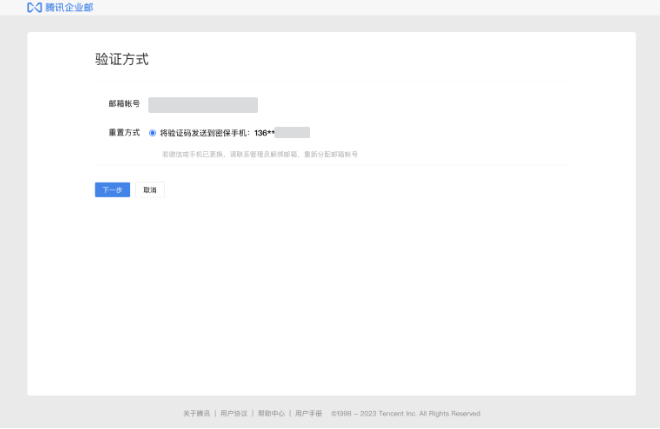Click the gray hint text about changed phone

pos(260,154)
